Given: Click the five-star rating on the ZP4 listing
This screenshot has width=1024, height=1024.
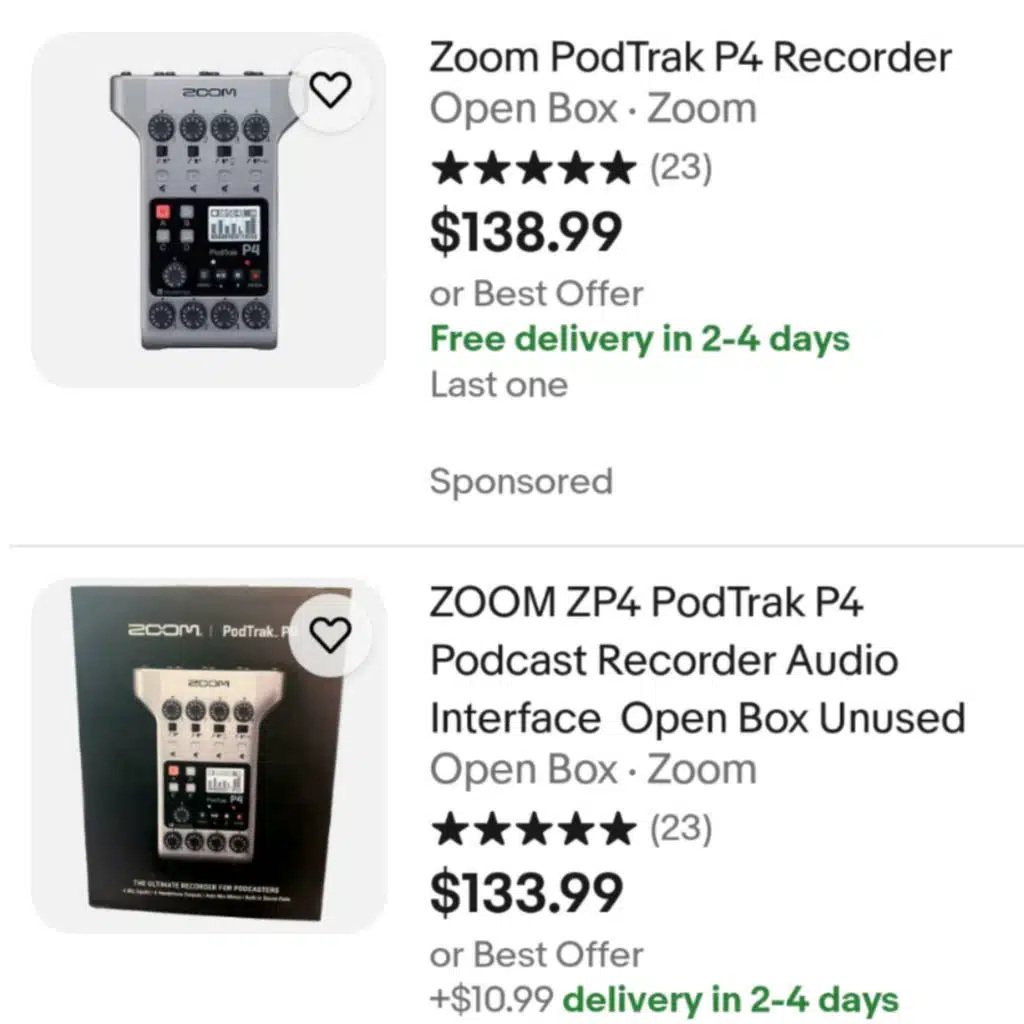Looking at the screenshot, I should point(534,829).
